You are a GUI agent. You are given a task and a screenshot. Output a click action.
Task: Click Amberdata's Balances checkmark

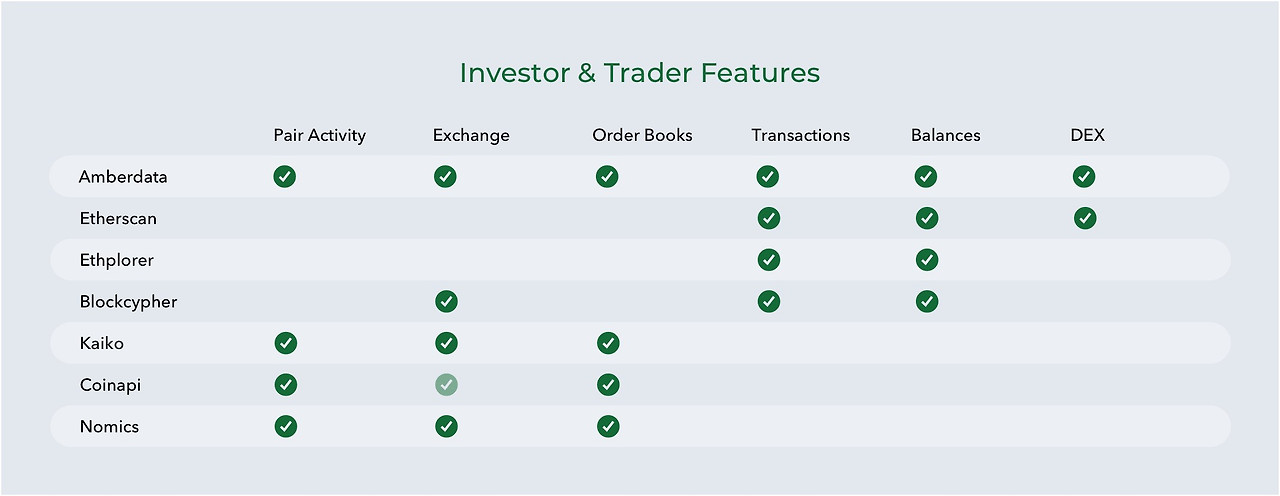point(926,177)
